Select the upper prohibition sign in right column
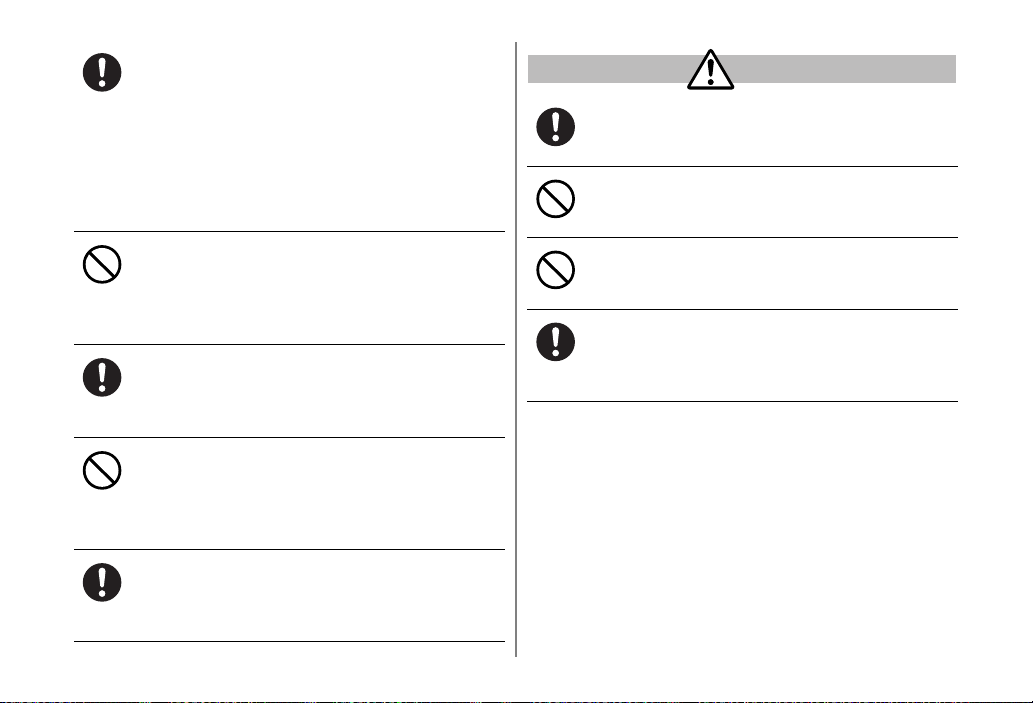This screenshot has height=703, width=1033. click(555, 199)
